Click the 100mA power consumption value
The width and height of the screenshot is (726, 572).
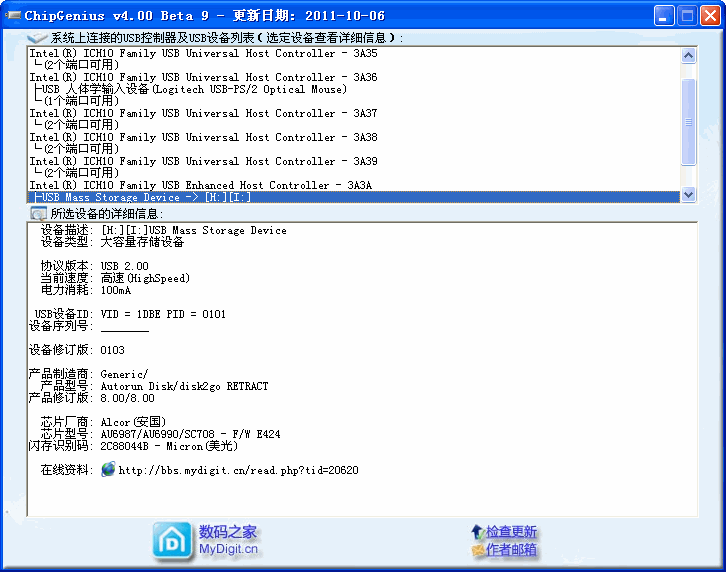coord(116,290)
